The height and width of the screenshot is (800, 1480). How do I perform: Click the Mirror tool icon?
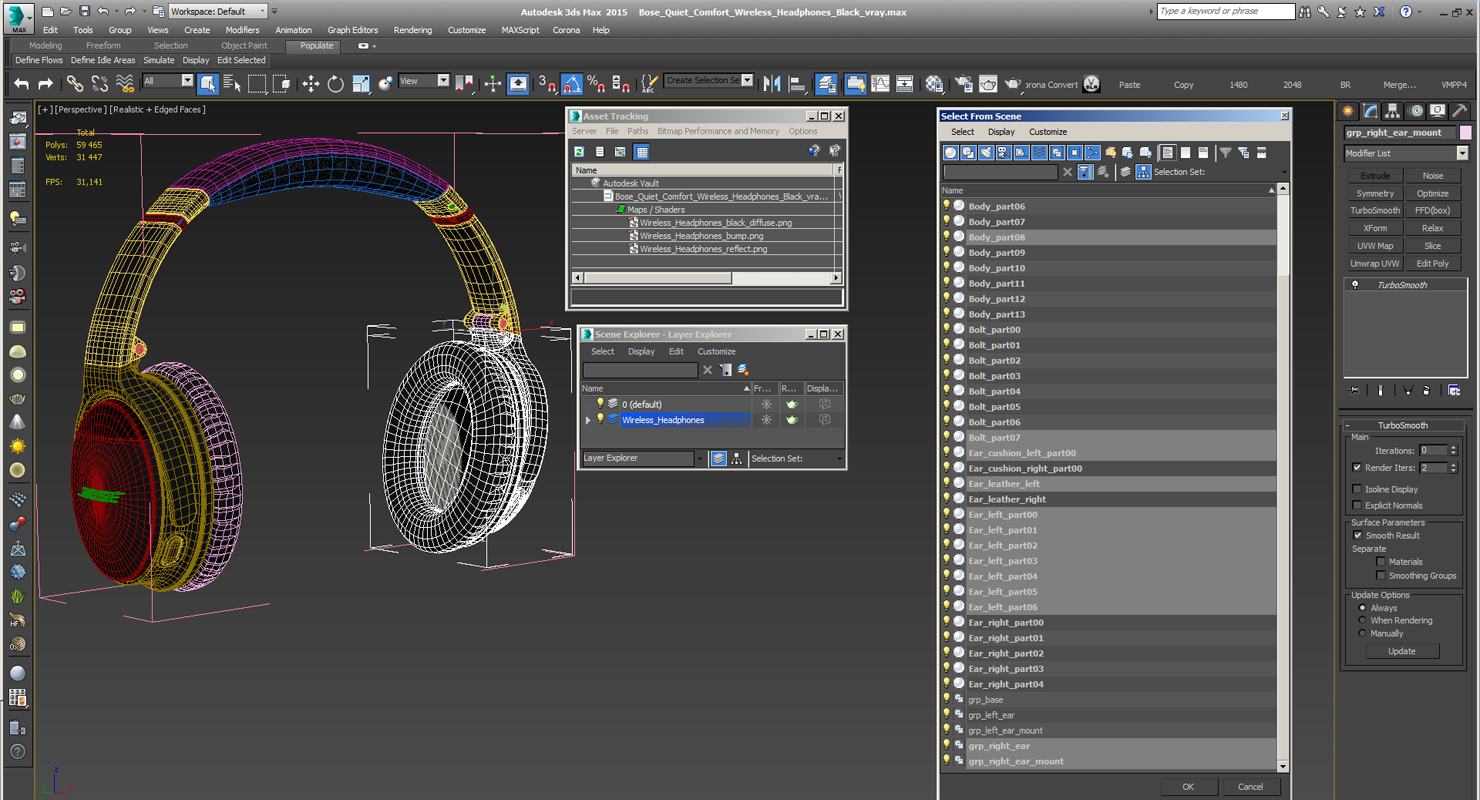click(772, 84)
